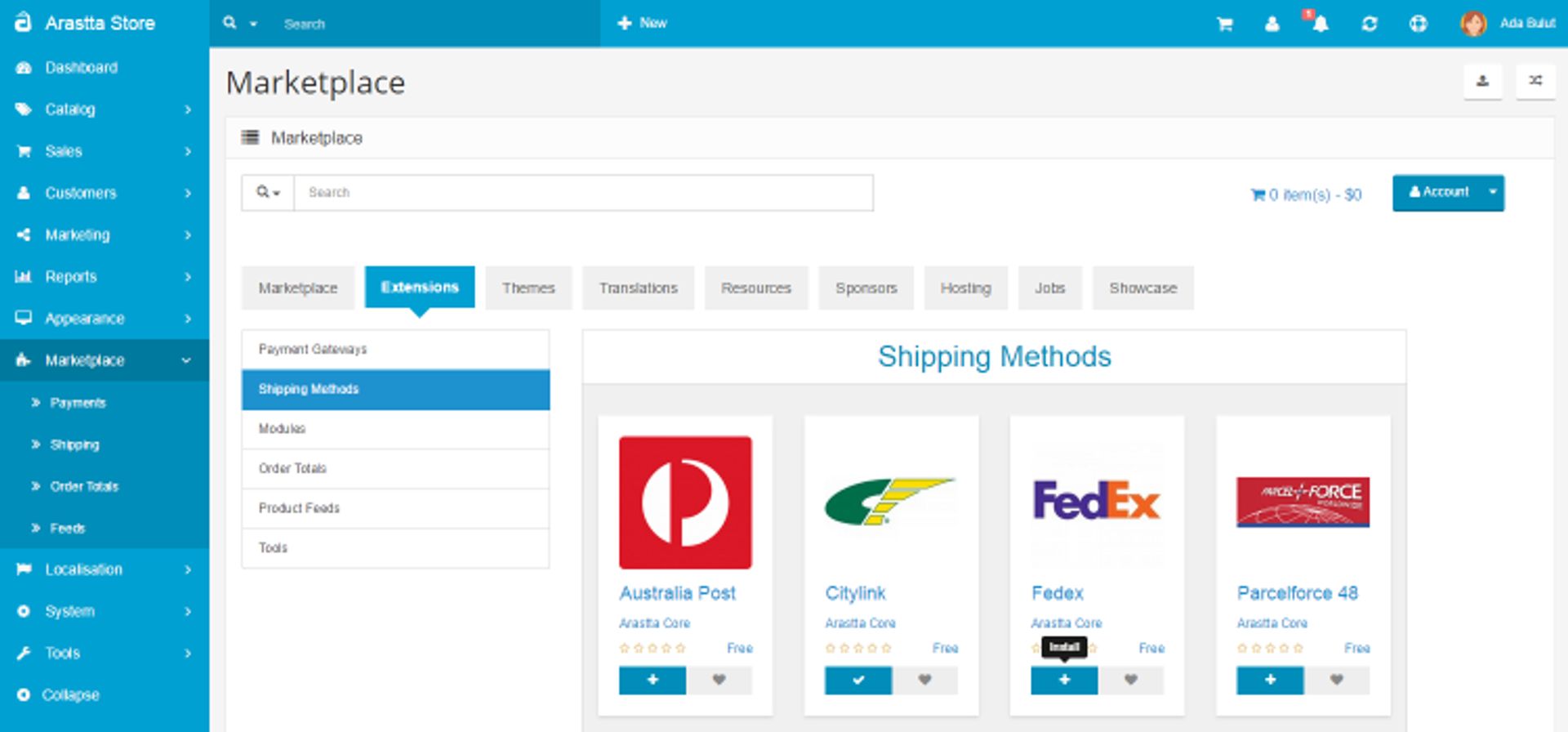Add Citylink to favorites heart
1568x732 pixels.
click(x=924, y=680)
